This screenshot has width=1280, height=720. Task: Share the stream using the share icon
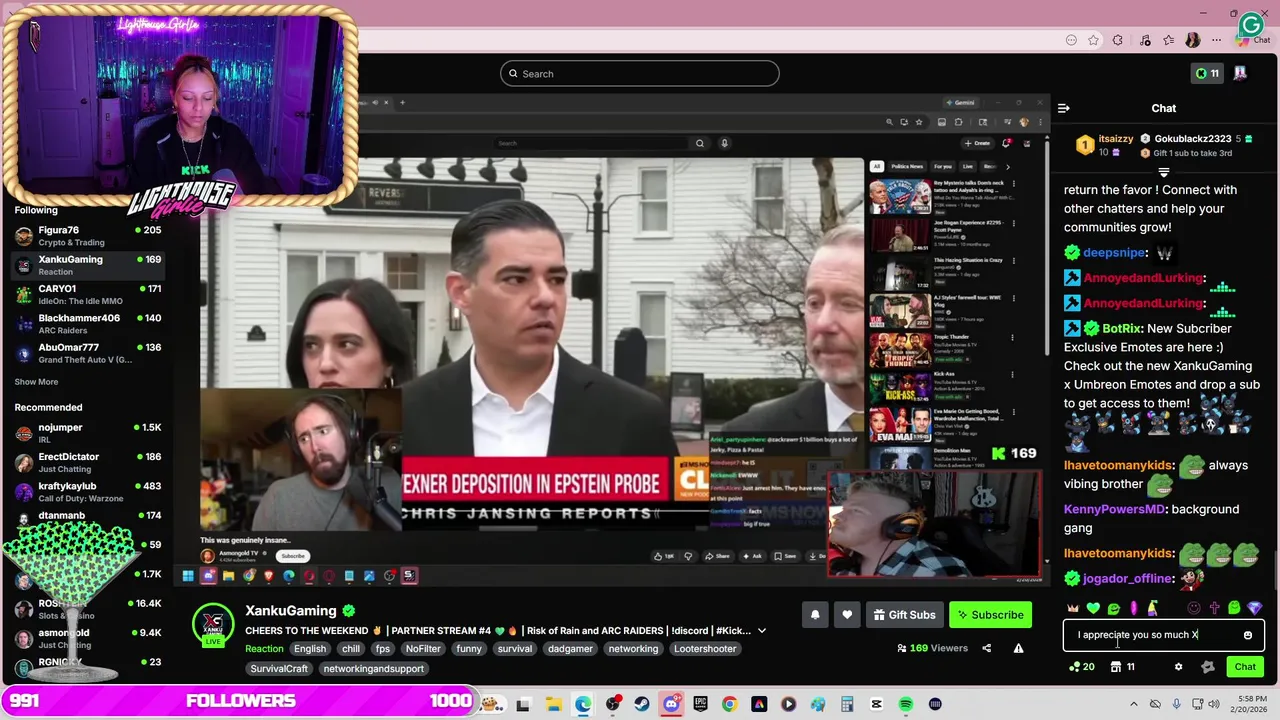tap(986, 648)
